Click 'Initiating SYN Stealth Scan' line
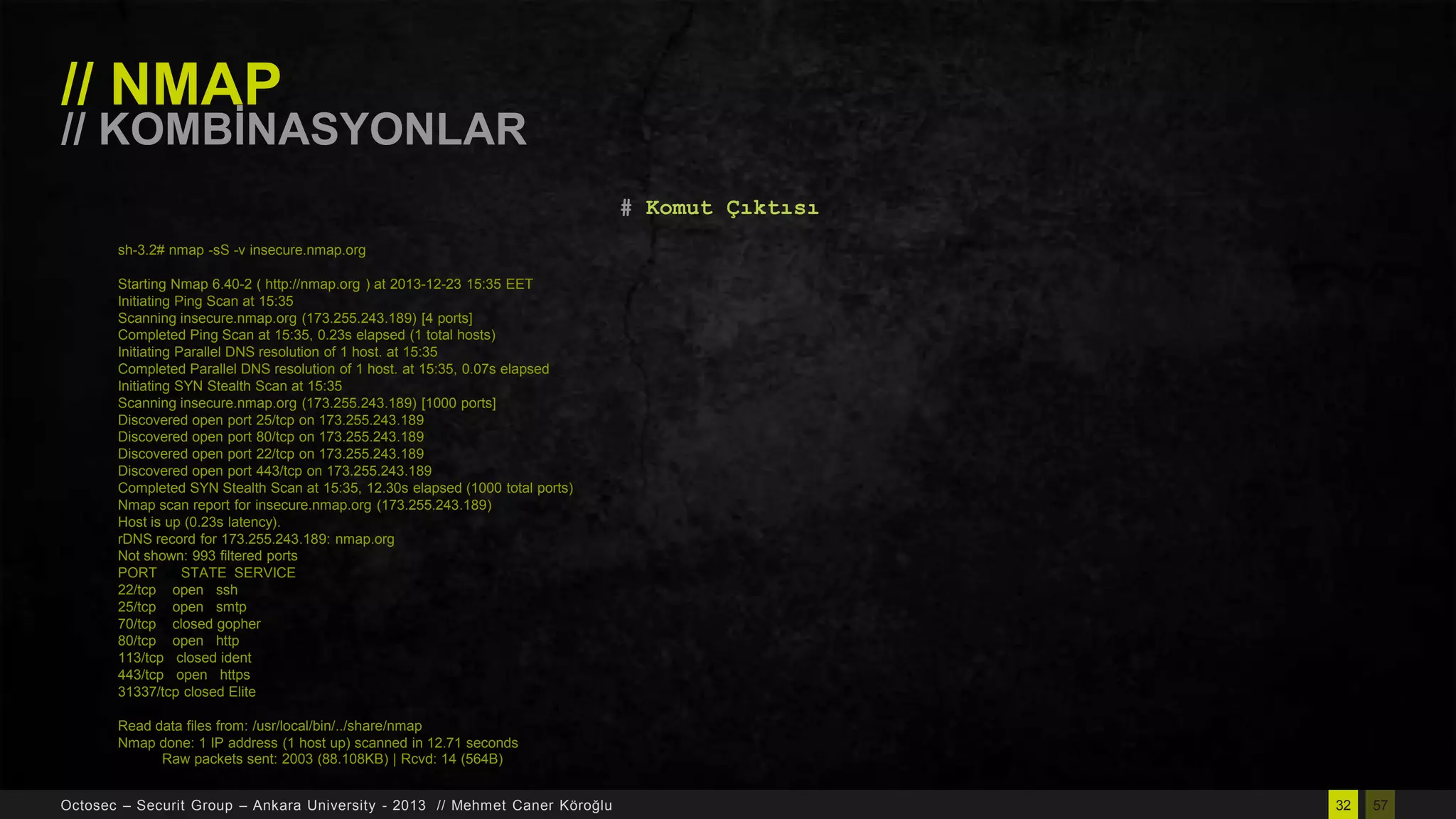The image size is (1456, 819). (x=230, y=386)
